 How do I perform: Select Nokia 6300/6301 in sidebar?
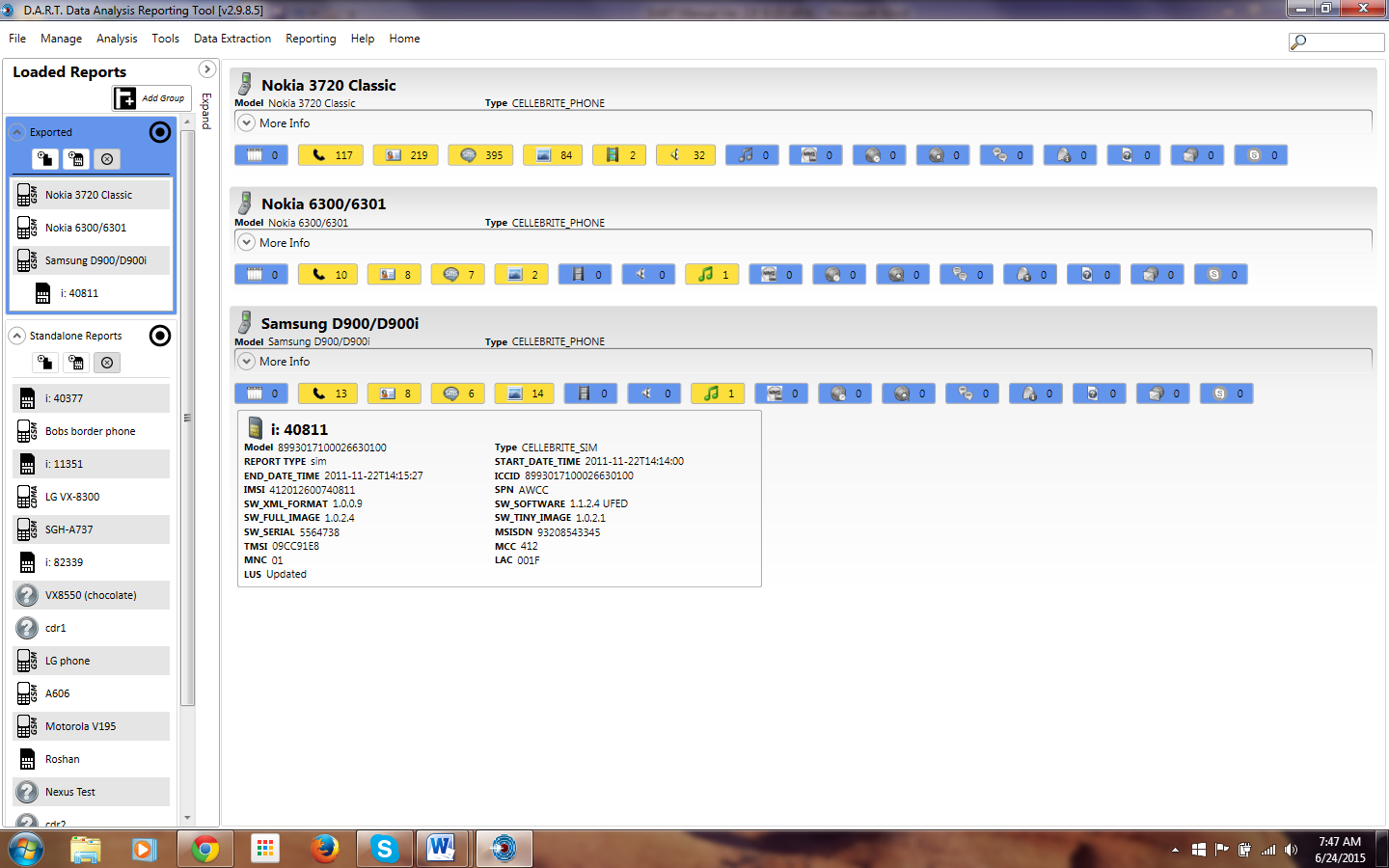pos(92,228)
